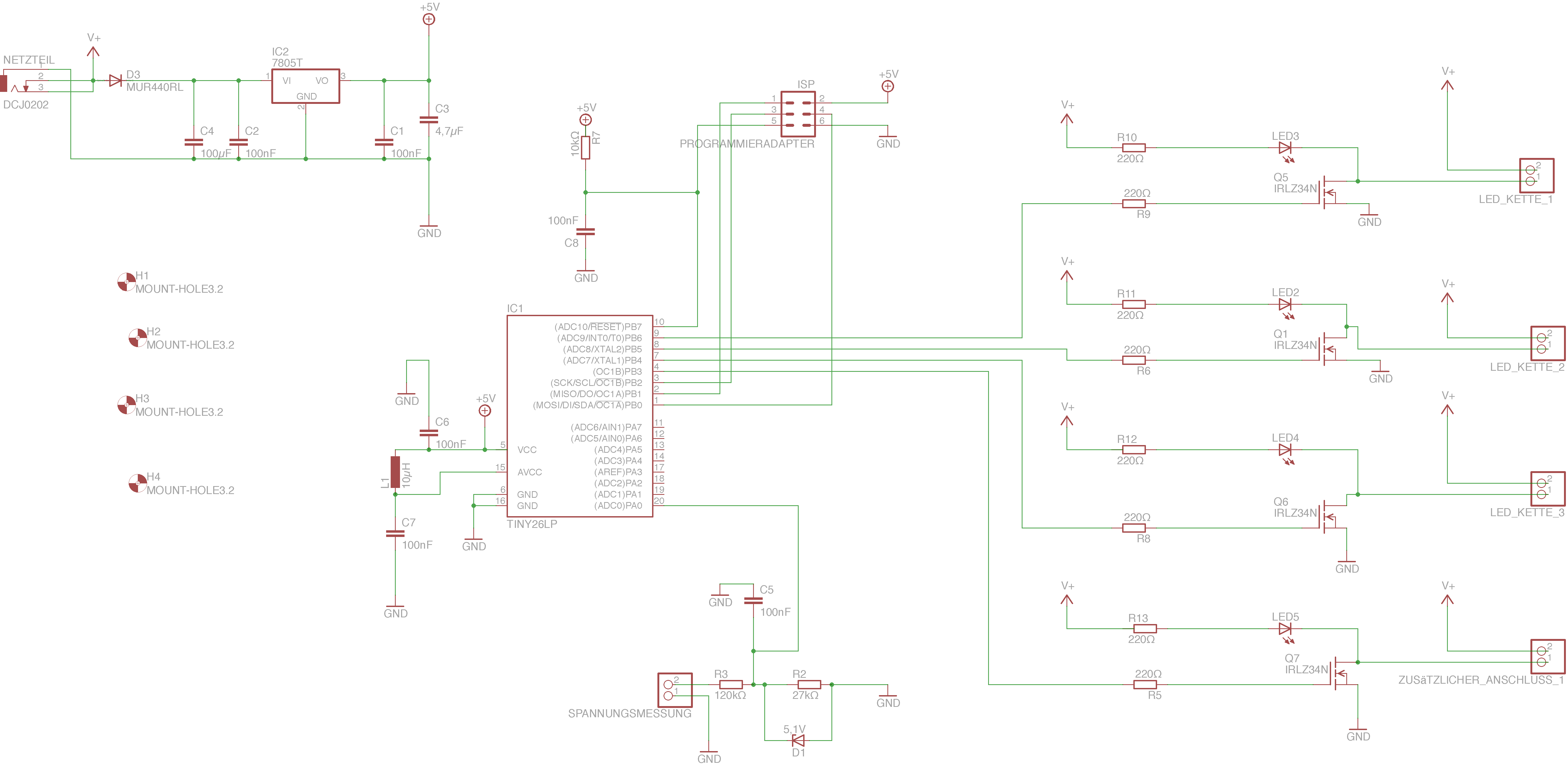Select capacitor C3 4,7µF symbol
1568x766 pixels.
point(429,119)
